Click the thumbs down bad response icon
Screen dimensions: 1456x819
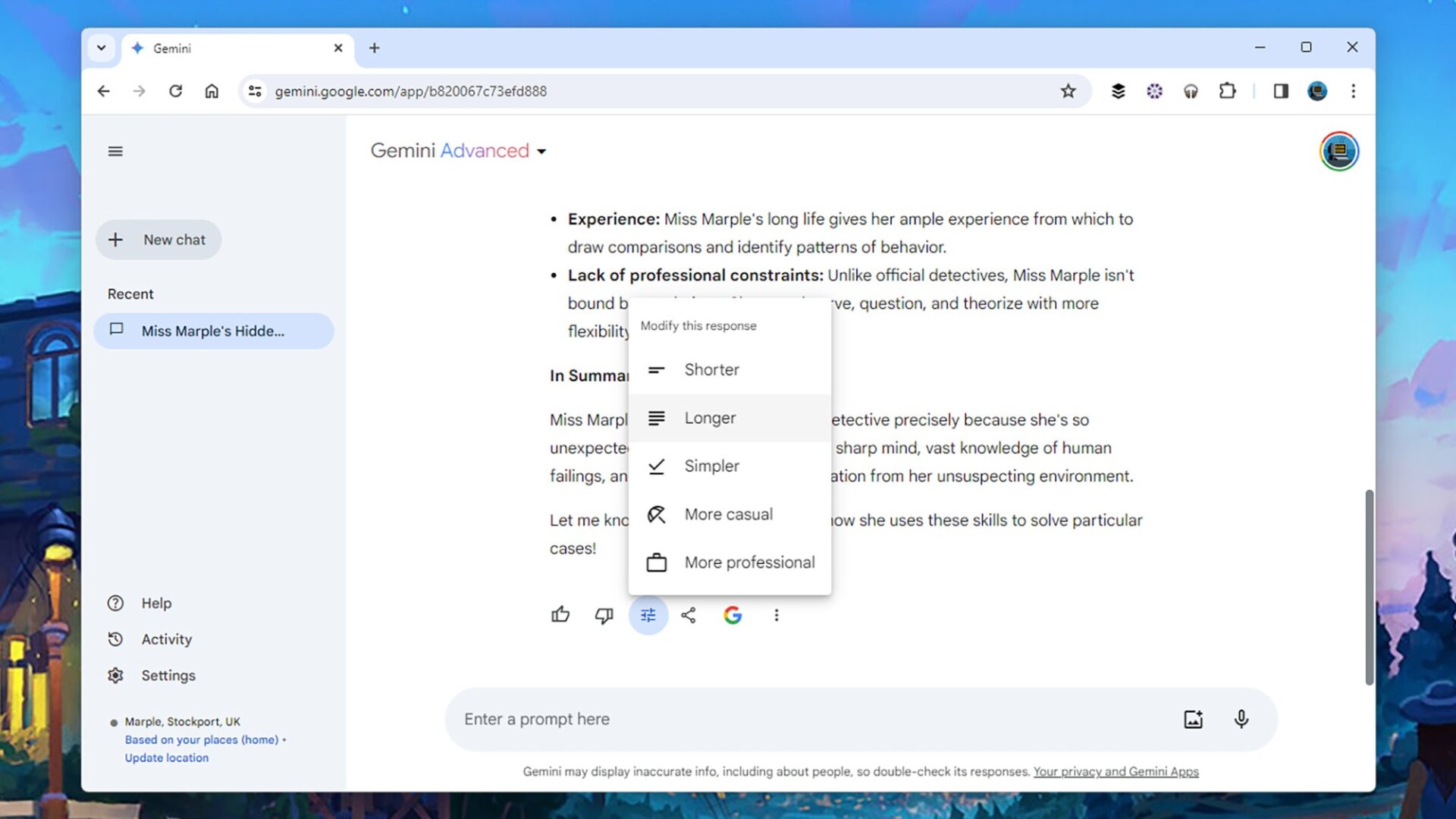(x=604, y=615)
